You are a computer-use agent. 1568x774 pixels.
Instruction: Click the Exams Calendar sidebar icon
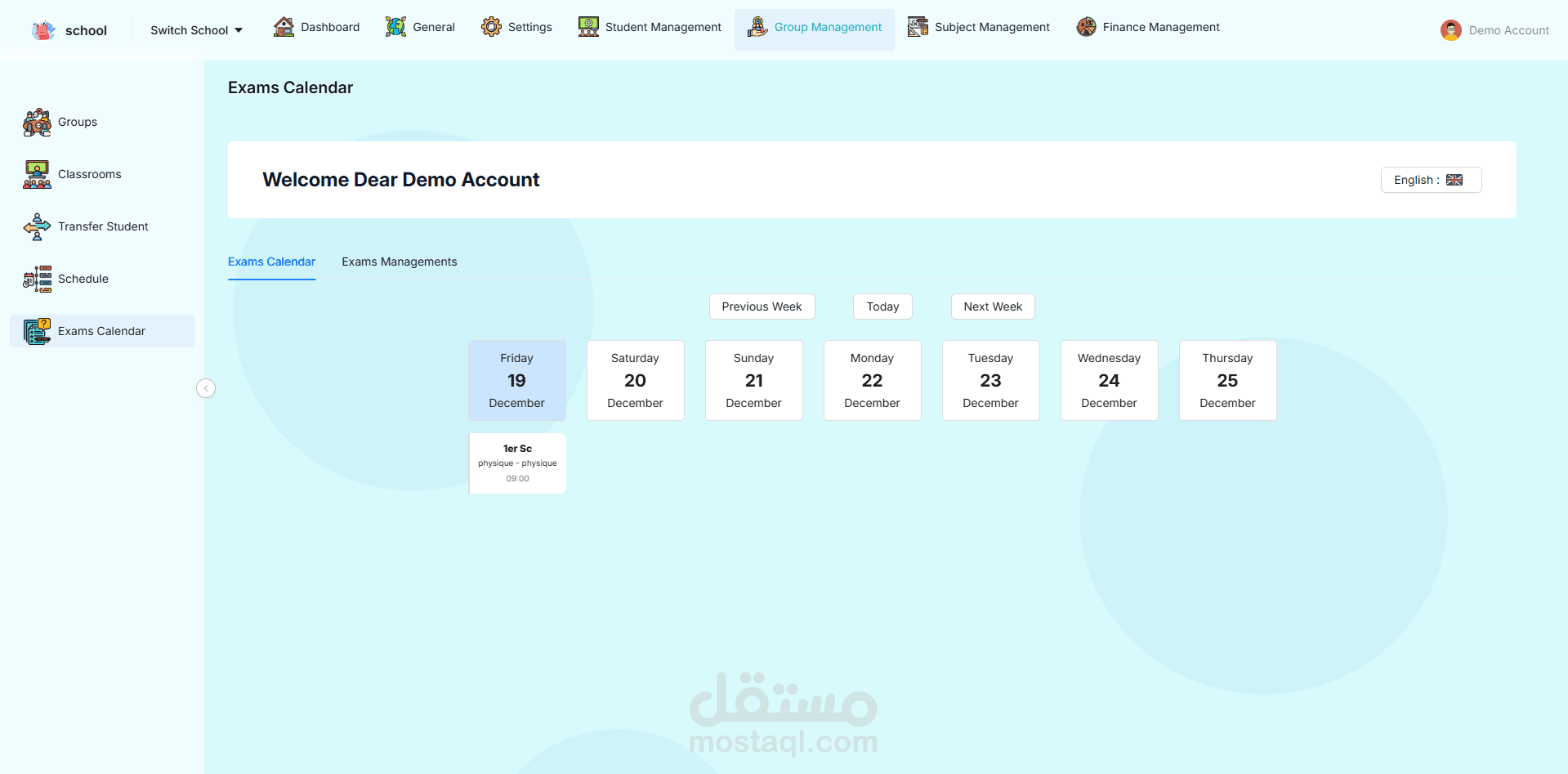click(37, 331)
